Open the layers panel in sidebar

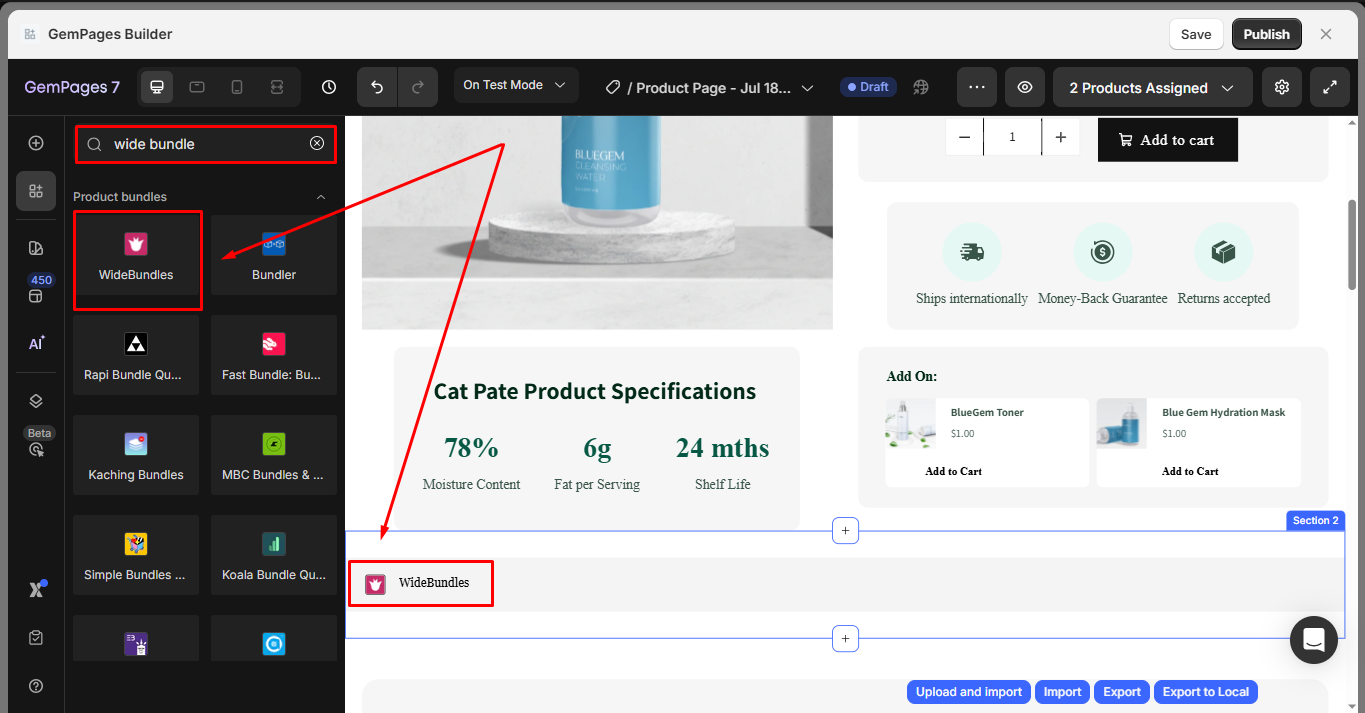tap(36, 401)
